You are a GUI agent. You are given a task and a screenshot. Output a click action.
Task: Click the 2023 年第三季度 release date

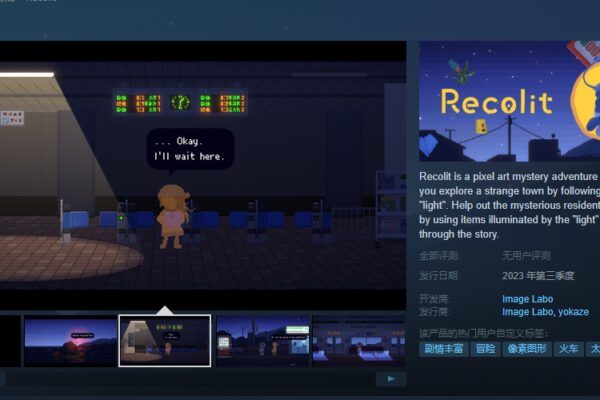click(538, 276)
